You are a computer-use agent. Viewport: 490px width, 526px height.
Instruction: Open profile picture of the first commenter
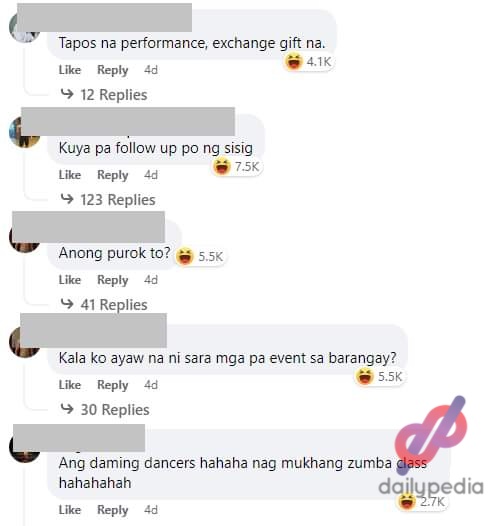pyautogui.click(x=24, y=28)
